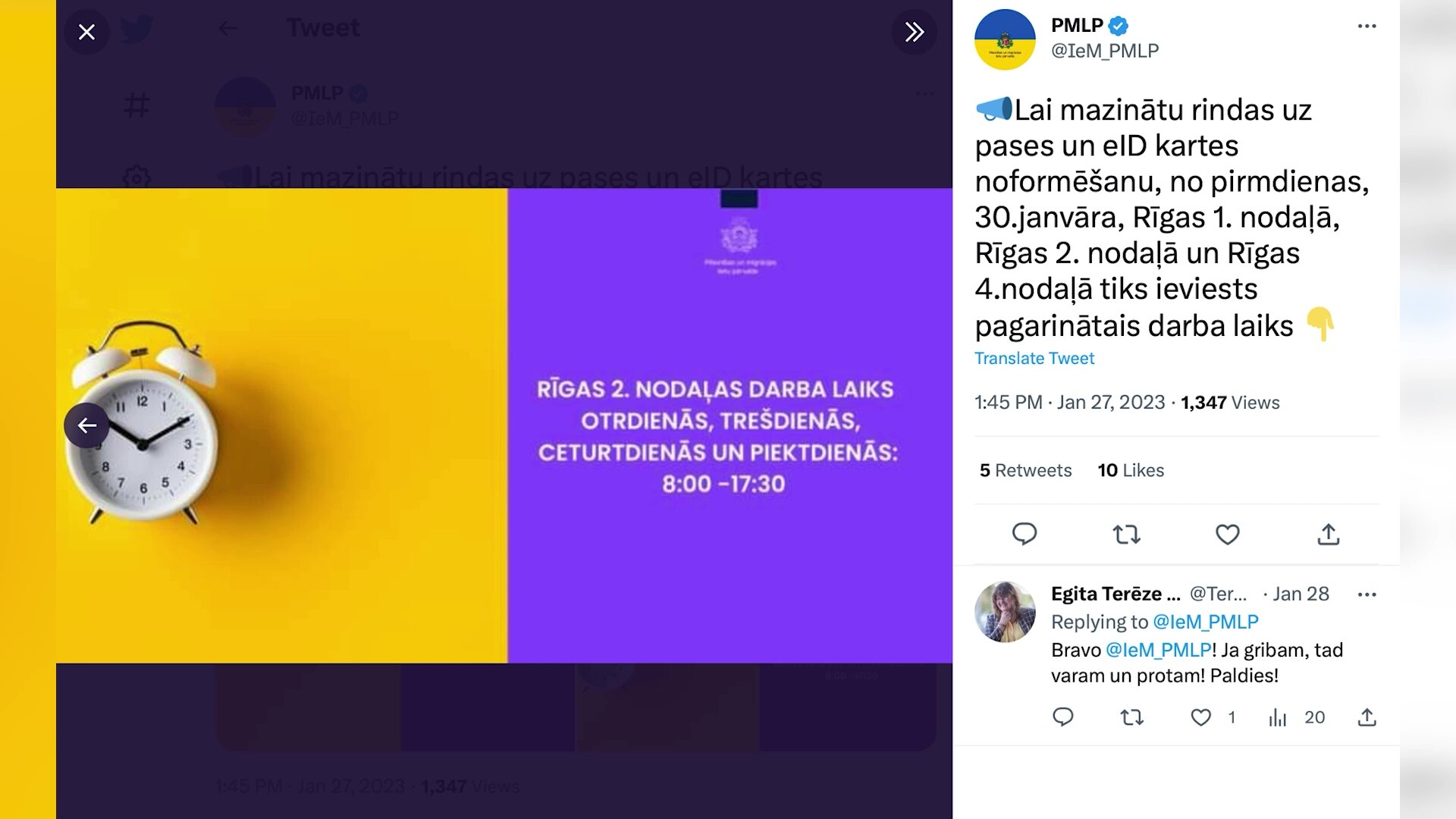The width and height of the screenshot is (1456, 819).
Task: Retweet Egita Terēze's reply
Action: (1131, 717)
